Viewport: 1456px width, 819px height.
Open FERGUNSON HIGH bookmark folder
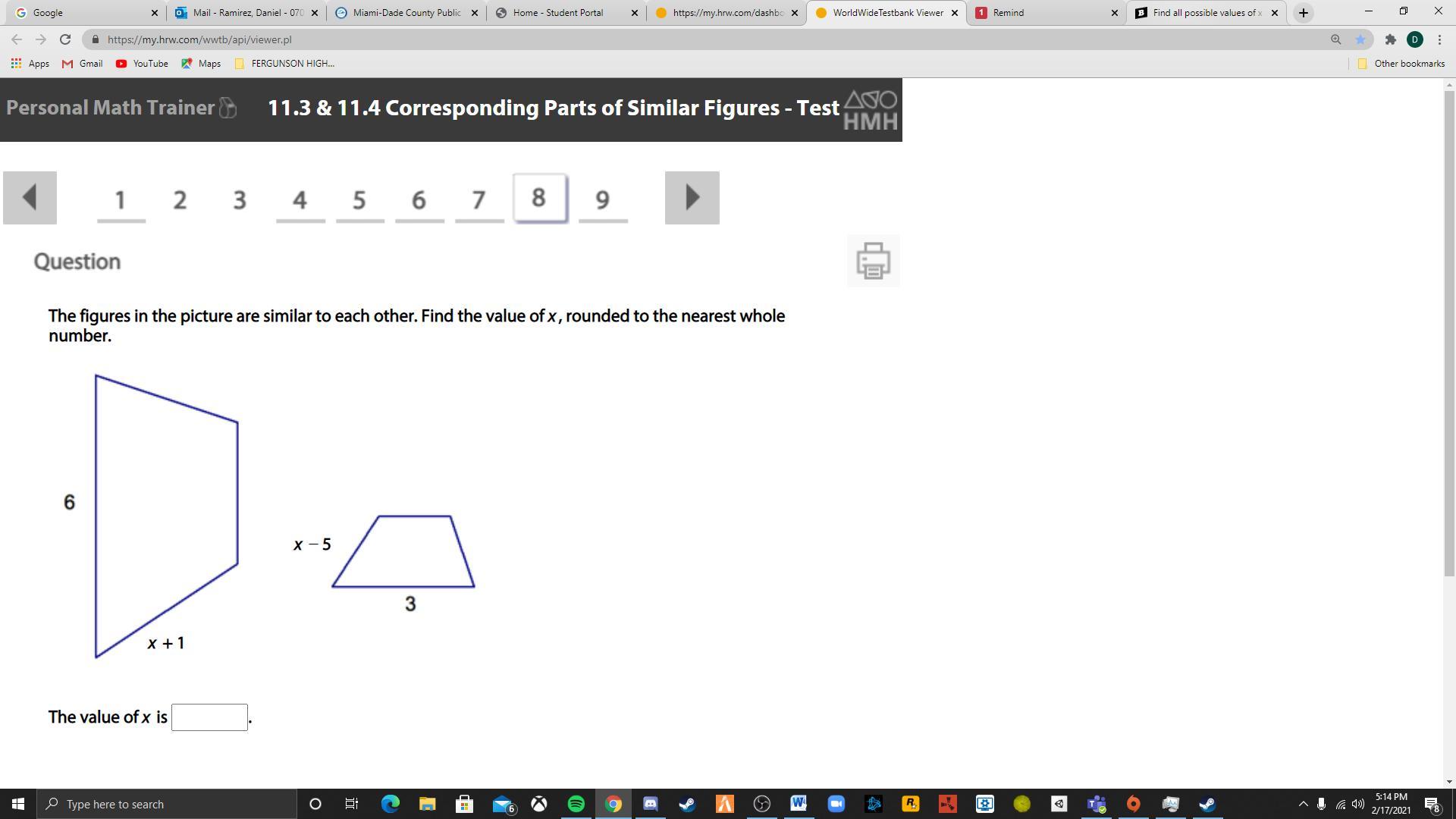[285, 64]
